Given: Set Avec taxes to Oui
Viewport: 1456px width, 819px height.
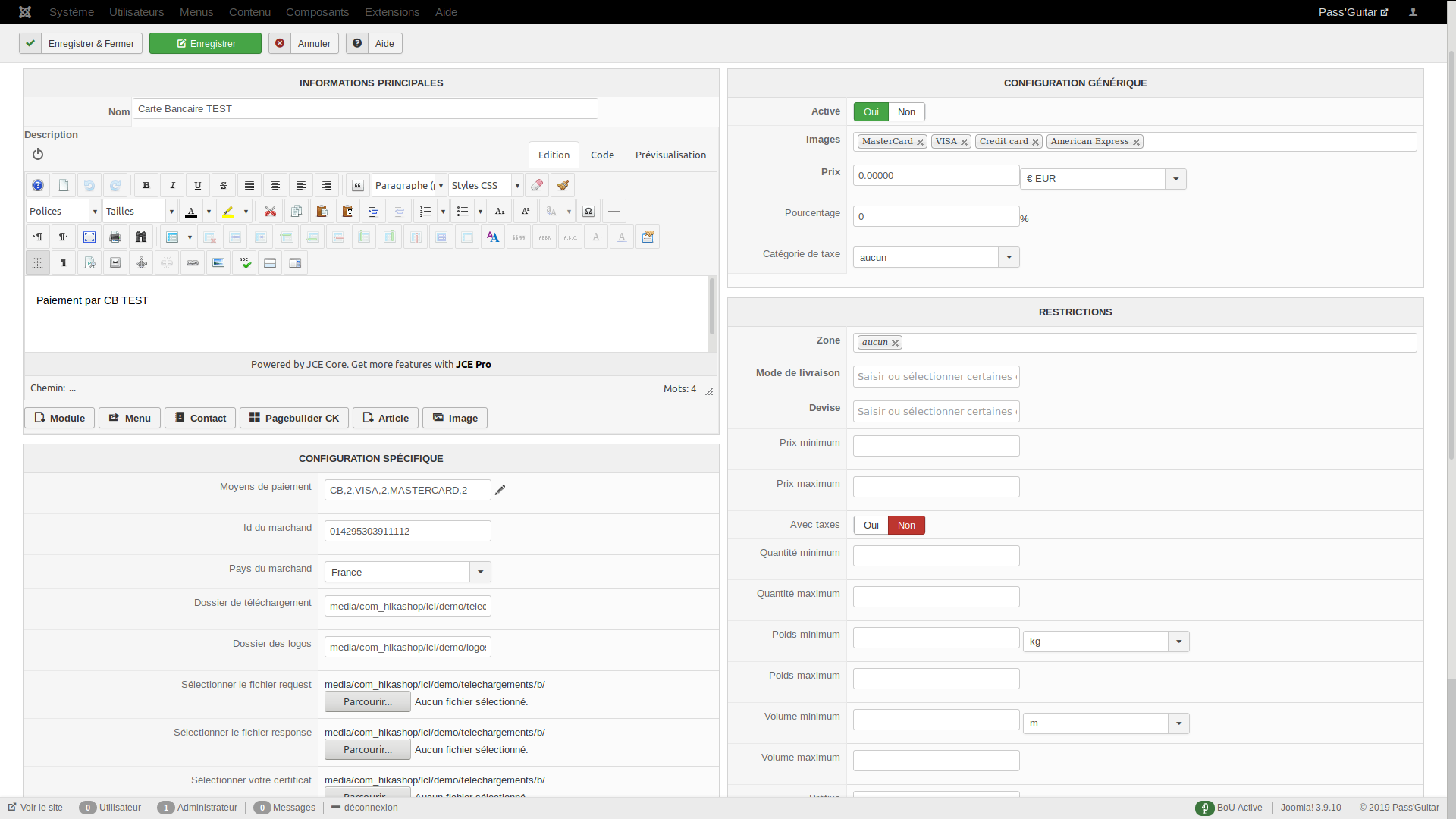Looking at the screenshot, I should coord(871,526).
